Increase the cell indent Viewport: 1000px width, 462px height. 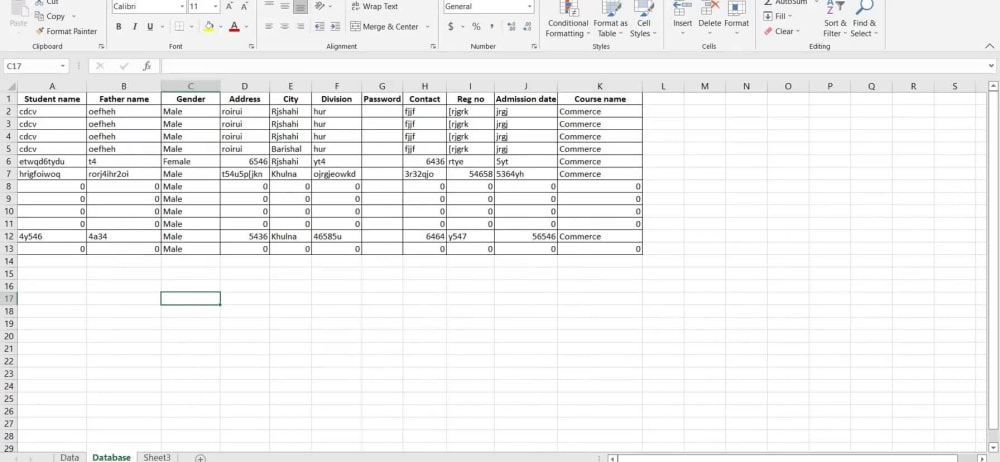click(335, 27)
